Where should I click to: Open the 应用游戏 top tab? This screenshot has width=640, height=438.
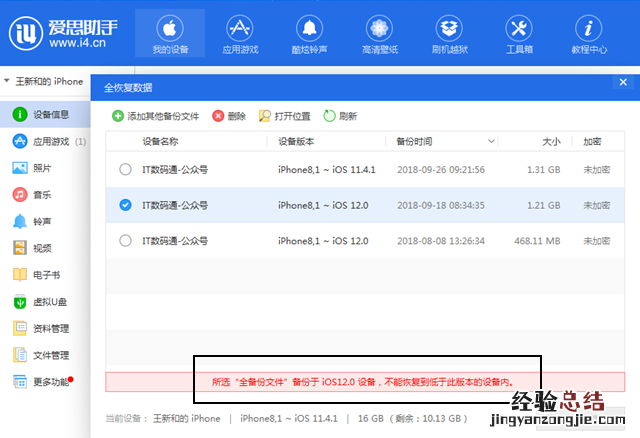[240, 33]
